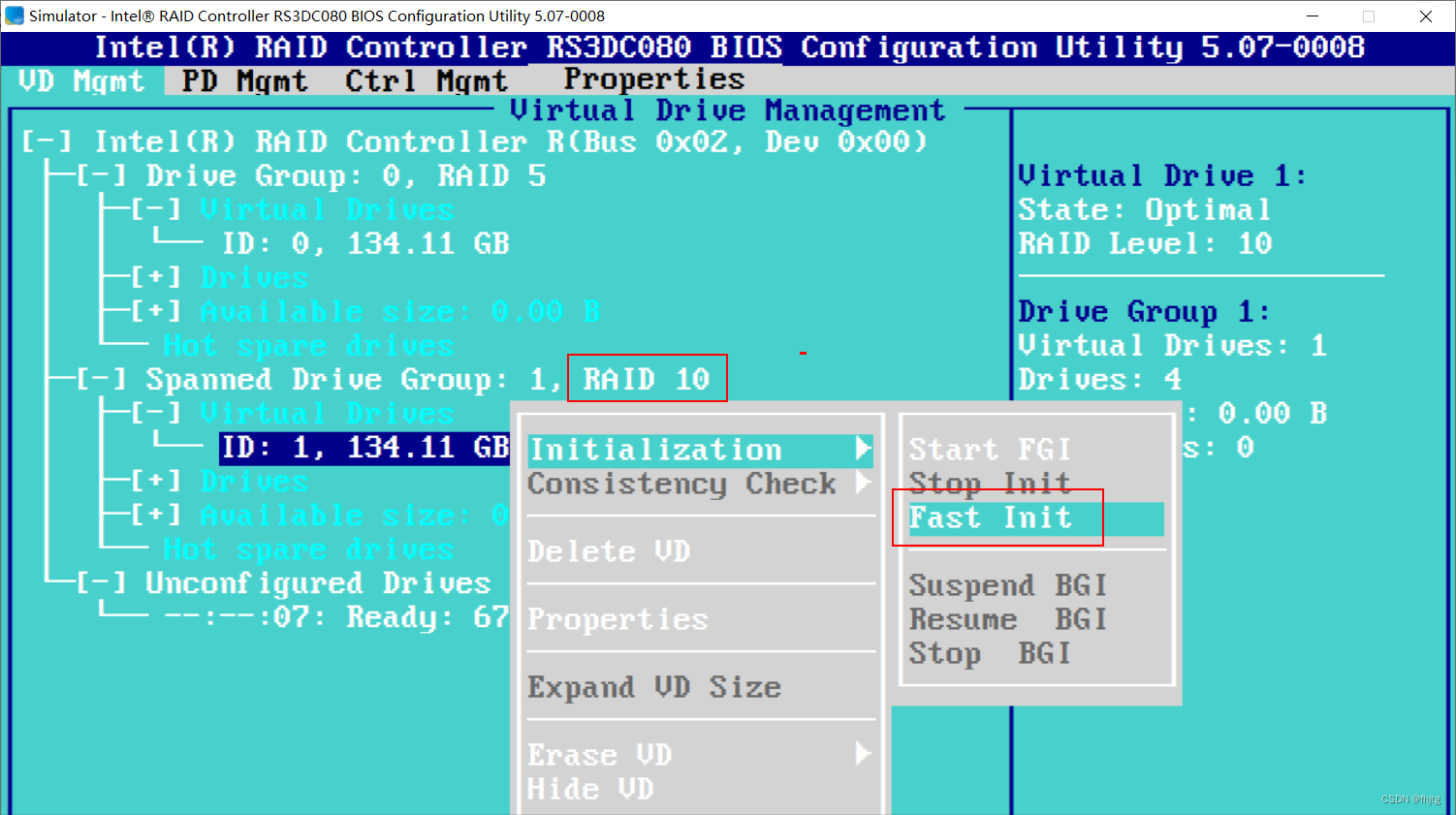Collapse Virtual Drives under Drive Group 0
Screen dimensions: 1456x815
pos(156,209)
